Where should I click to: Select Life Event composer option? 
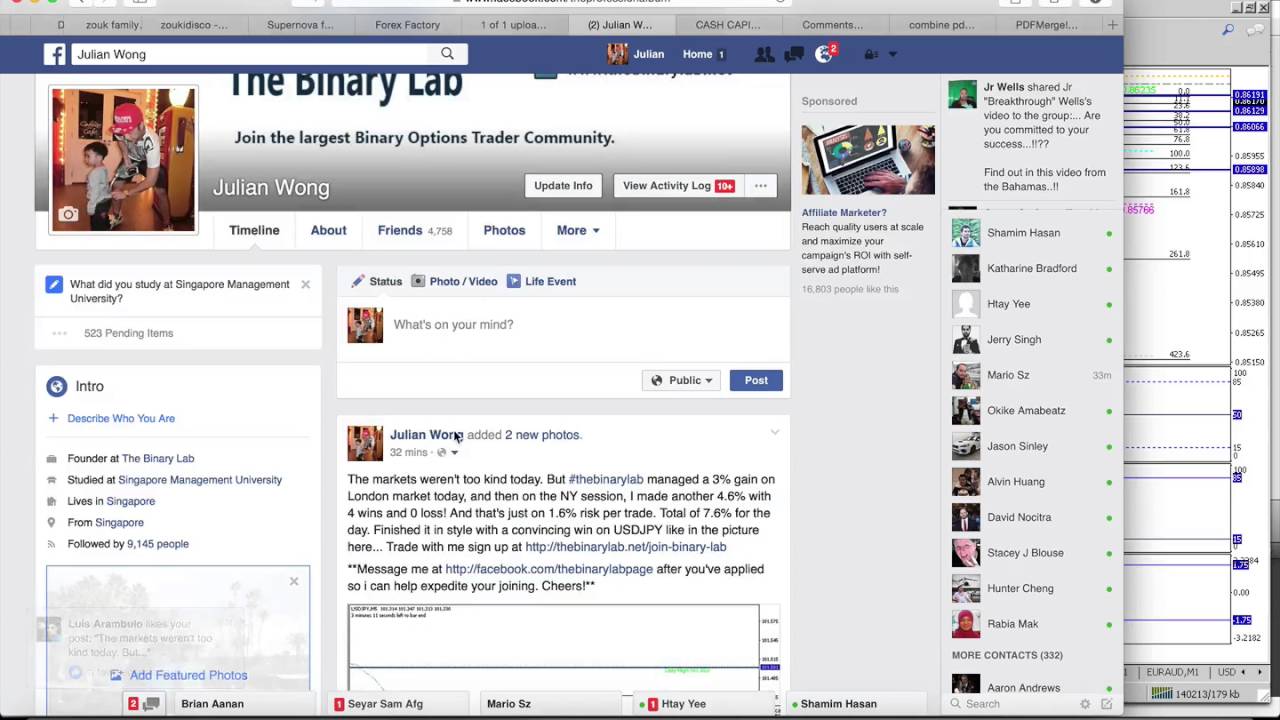click(541, 281)
